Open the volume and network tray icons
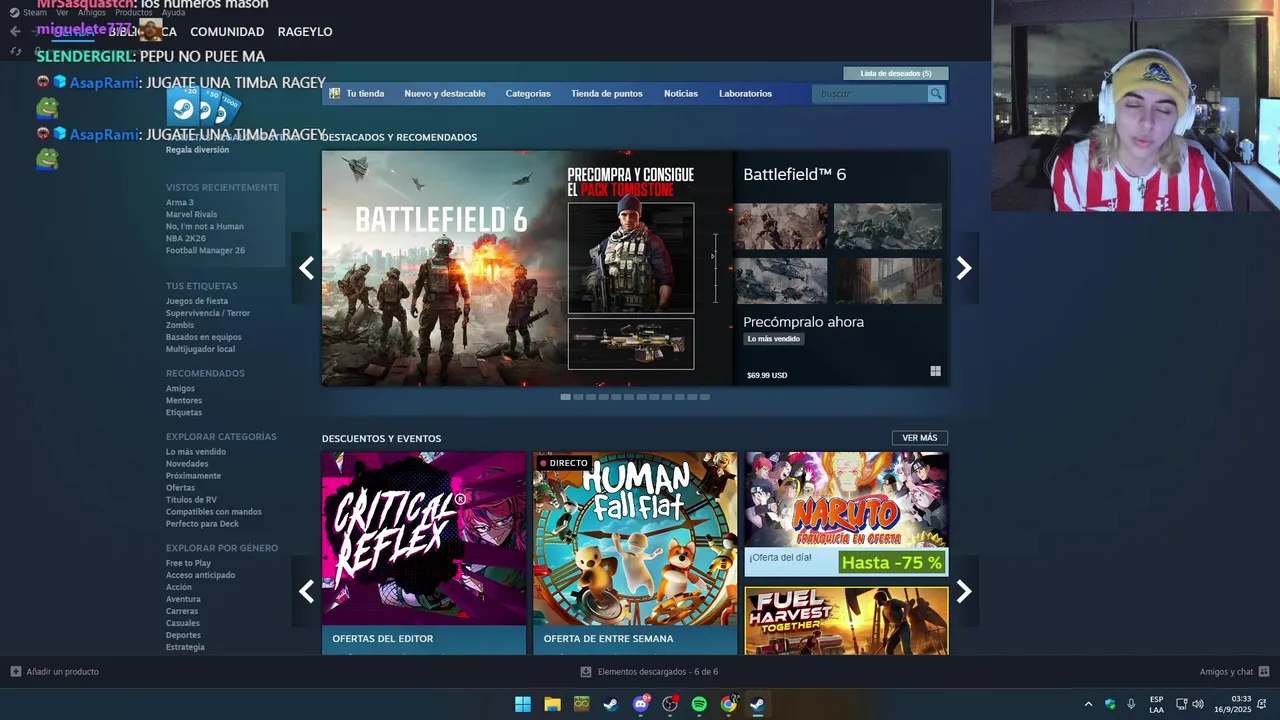Image resolution: width=1280 pixels, height=720 pixels. (x=1189, y=704)
